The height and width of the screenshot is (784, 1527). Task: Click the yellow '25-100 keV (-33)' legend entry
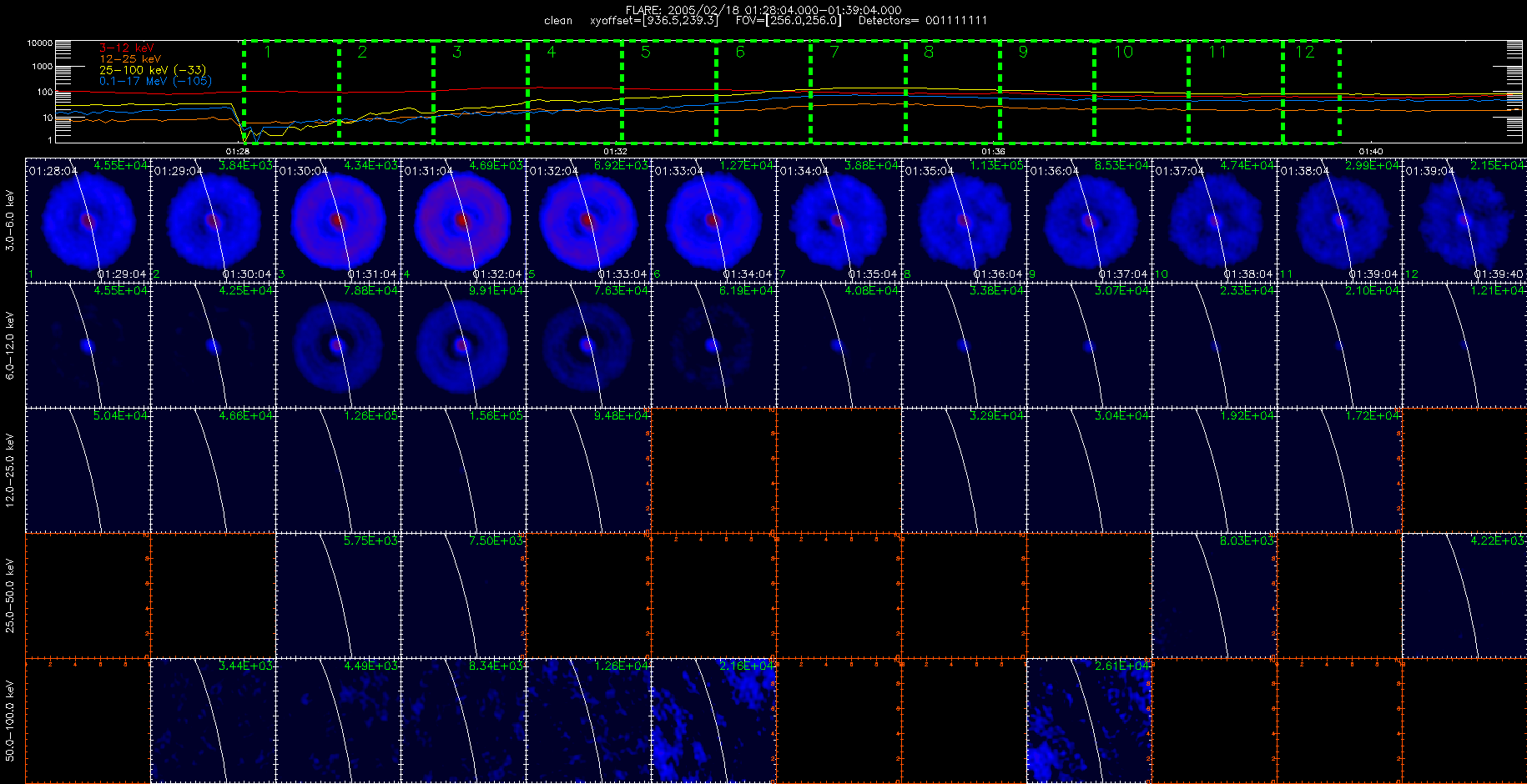click(x=152, y=70)
